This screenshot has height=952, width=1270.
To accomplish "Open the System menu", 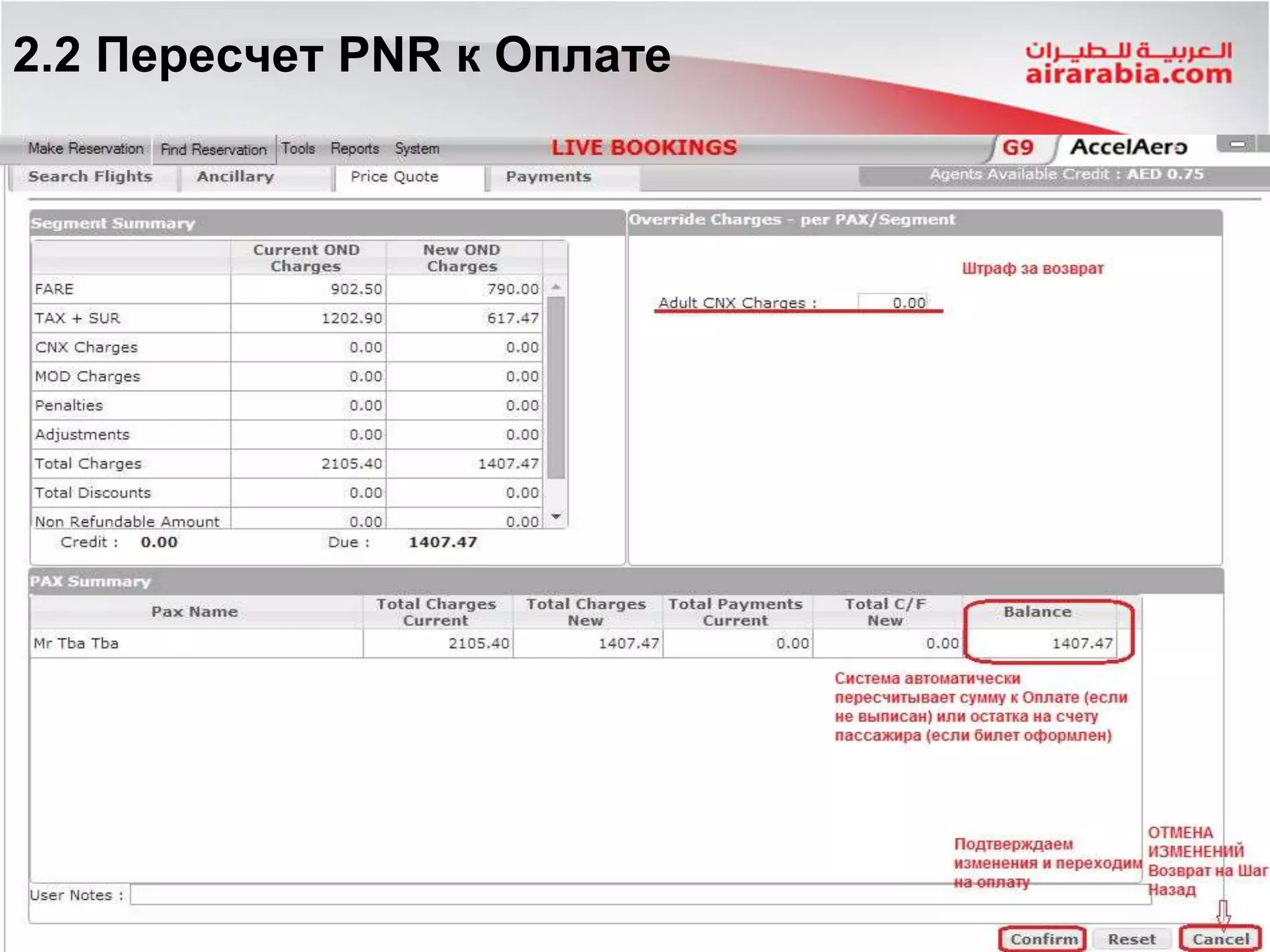I will coord(417,149).
